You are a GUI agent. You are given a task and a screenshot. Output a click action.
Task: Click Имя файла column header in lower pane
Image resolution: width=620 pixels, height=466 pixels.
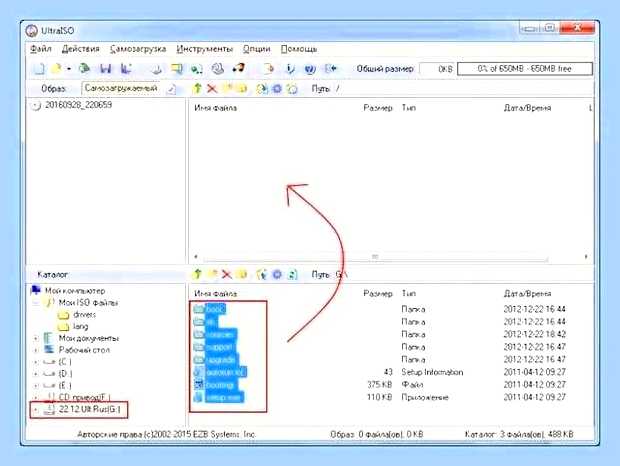coord(215,294)
